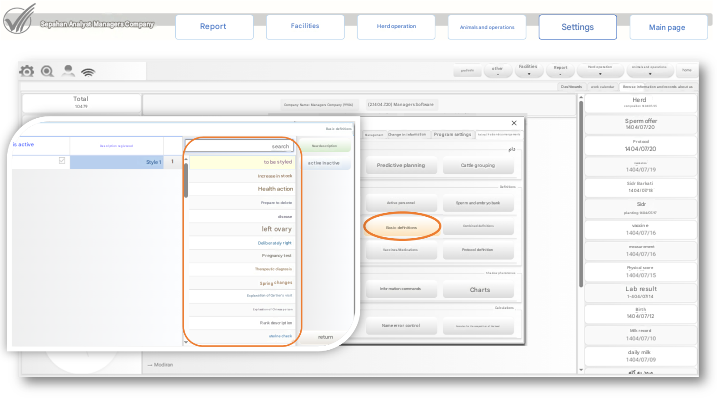The height and width of the screenshot is (403, 717).
Task: Click the Predictive planning button
Action: pos(401,165)
